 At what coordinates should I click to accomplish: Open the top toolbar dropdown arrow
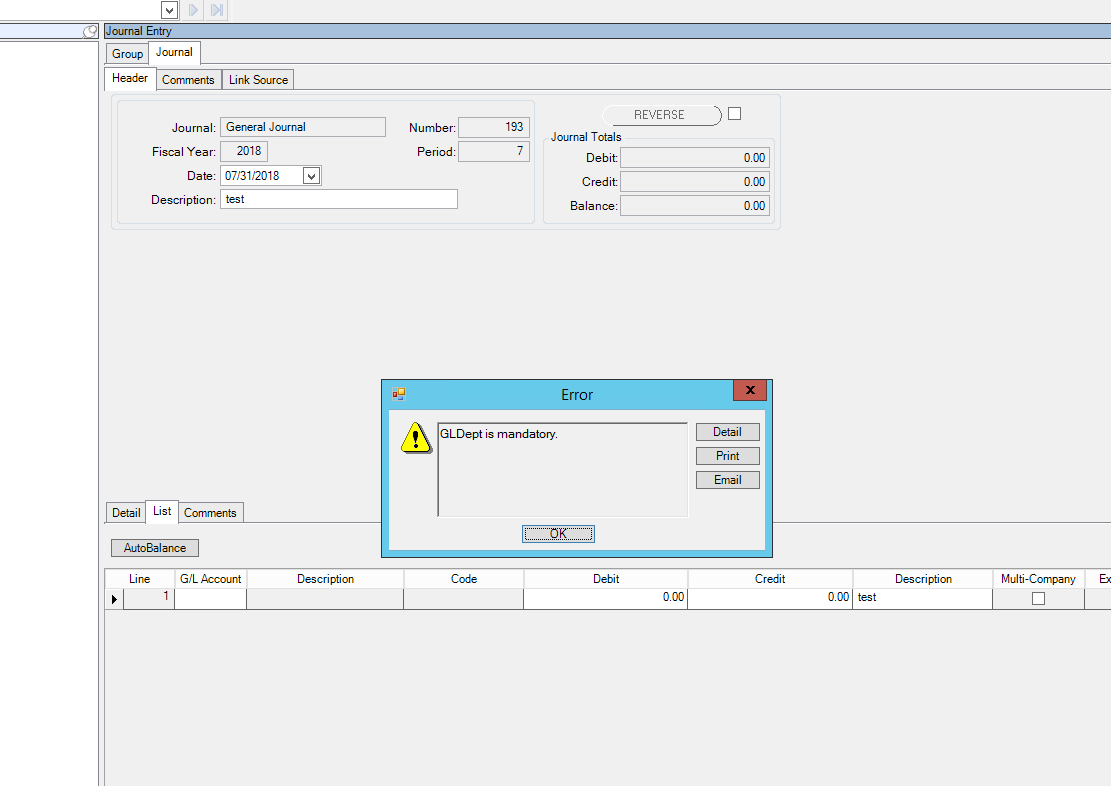click(169, 10)
